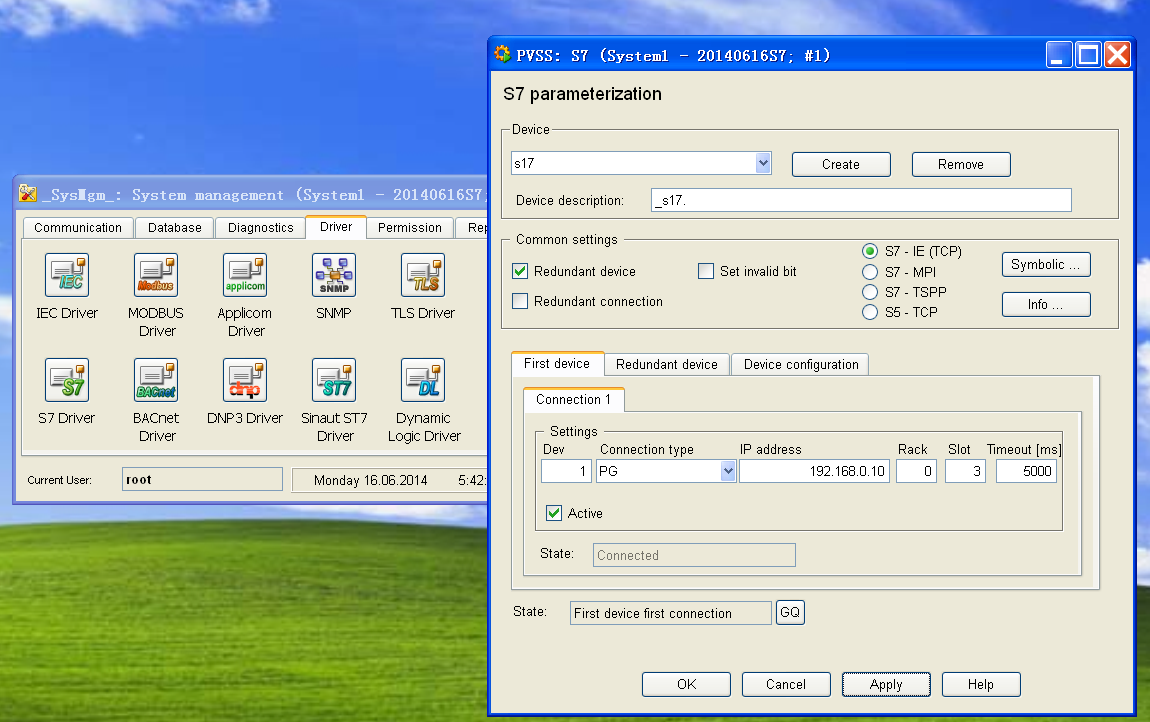Minimize the PVSS S7 window
This screenshot has height=722, width=1150.
(1058, 54)
